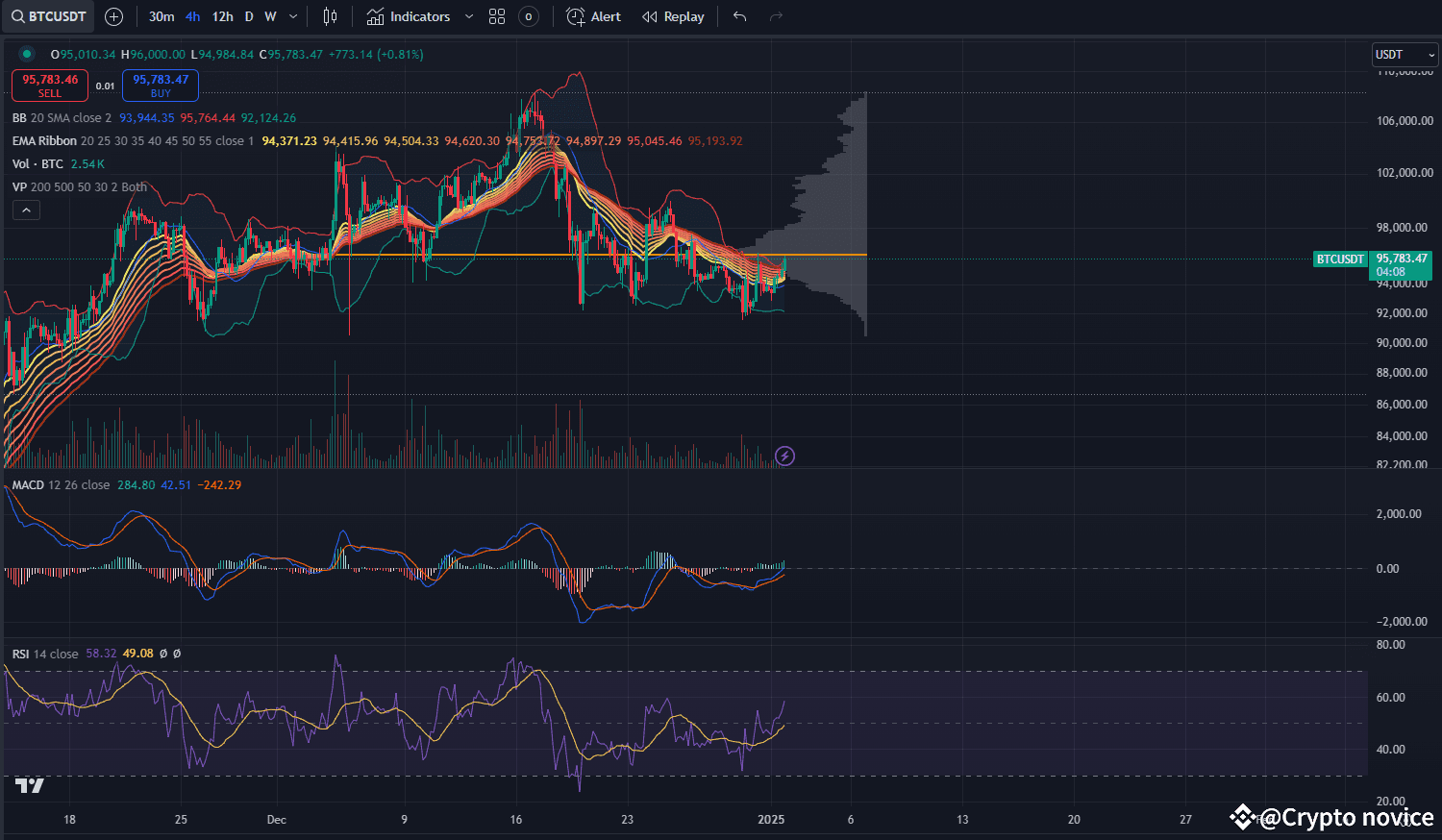Screen dimensions: 1442x840
Task: Click the undo arrow icon
Action: coord(739,16)
